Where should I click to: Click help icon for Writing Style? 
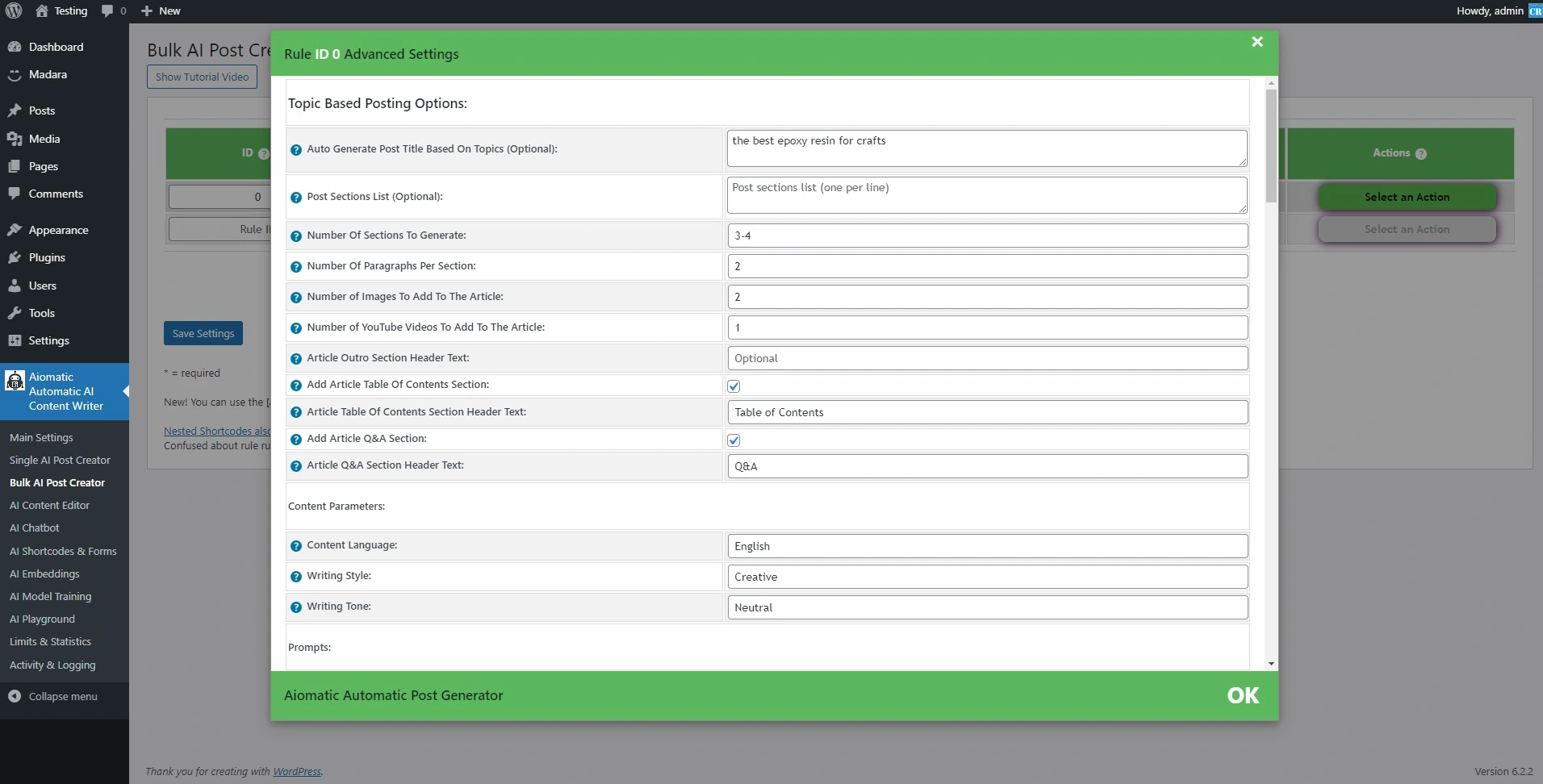296,577
